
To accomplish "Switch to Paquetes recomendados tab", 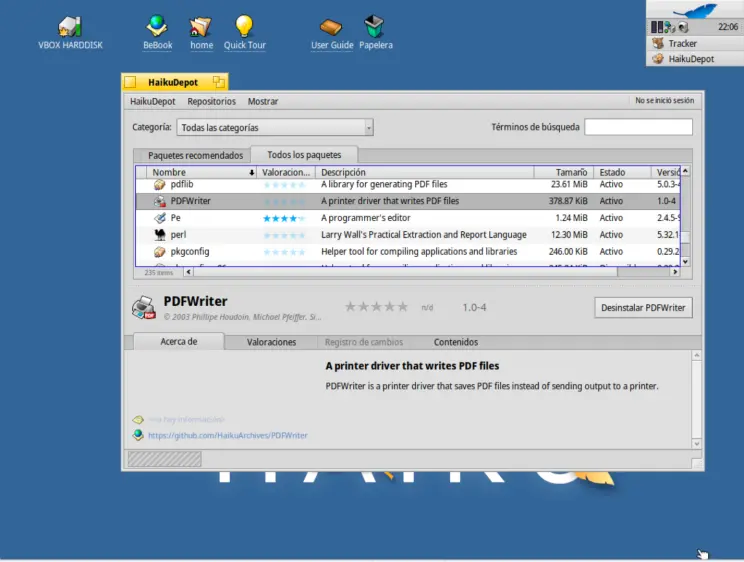I will coord(195,155).
